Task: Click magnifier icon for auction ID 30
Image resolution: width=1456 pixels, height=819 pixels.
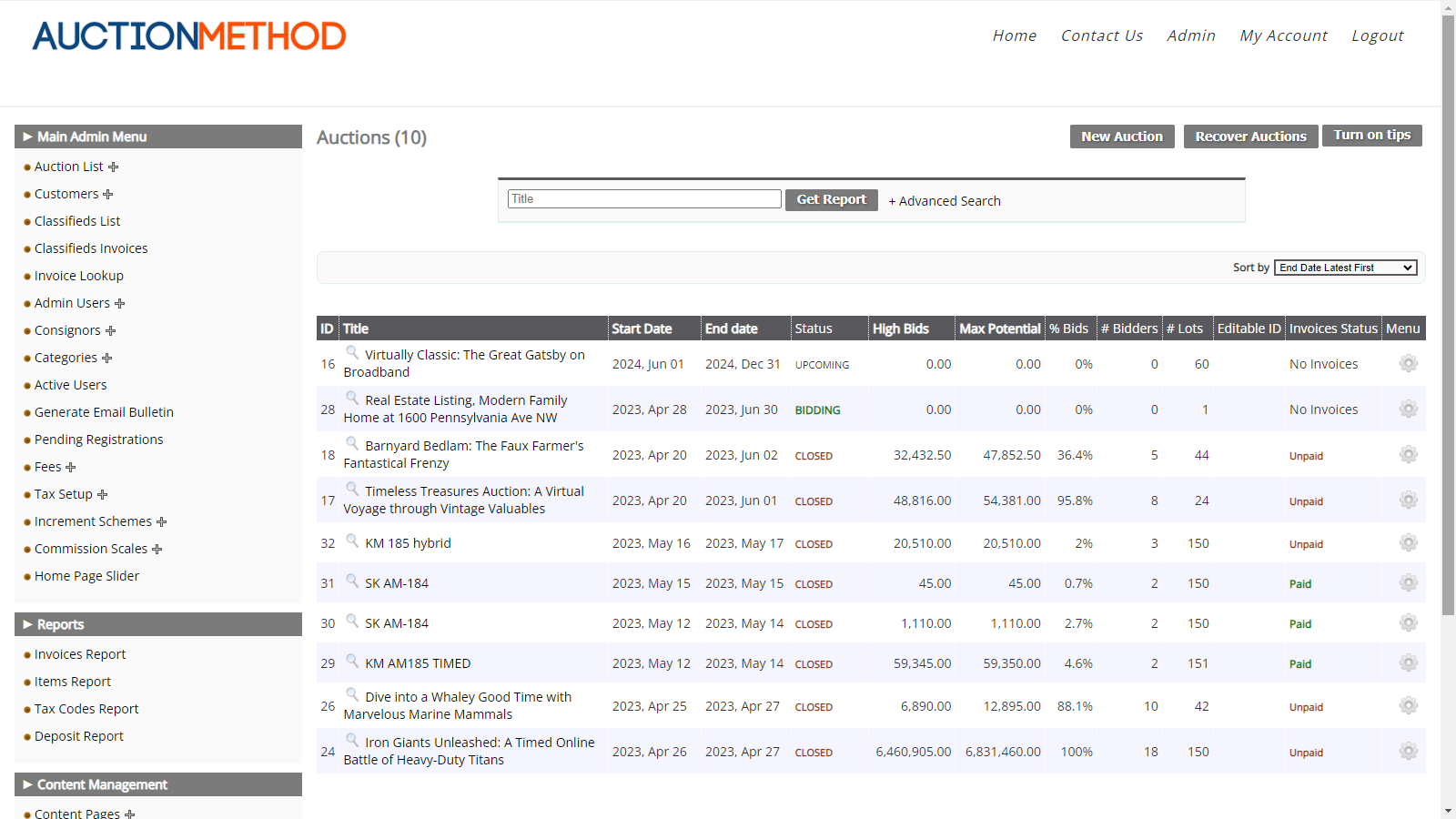Action: tap(352, 621)
